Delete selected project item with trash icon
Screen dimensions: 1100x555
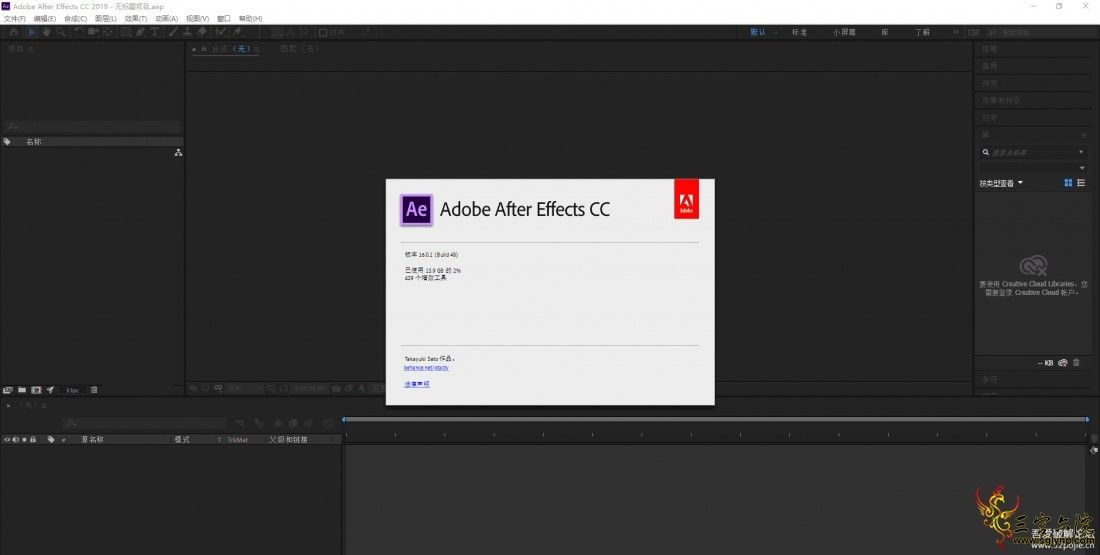94,390
